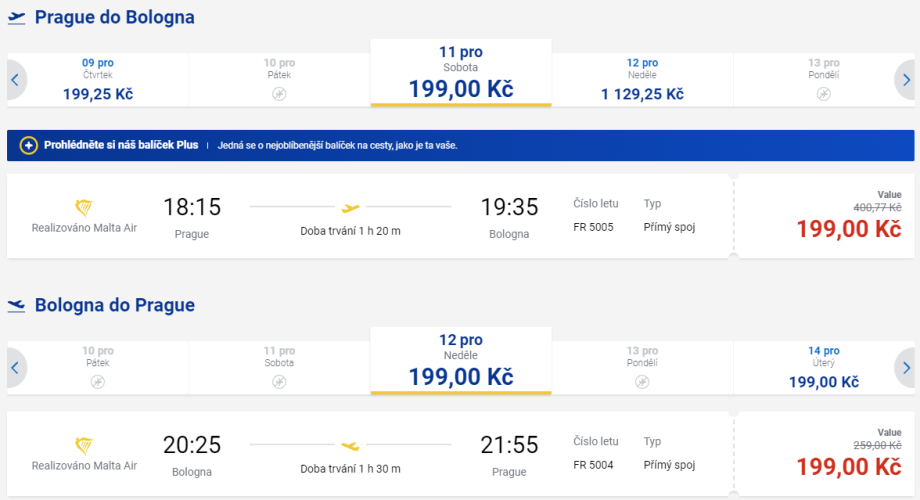Choose the 199,00 Kč Value fare for flight FR 5005
The image size is (920, 500).
(848, 228)
